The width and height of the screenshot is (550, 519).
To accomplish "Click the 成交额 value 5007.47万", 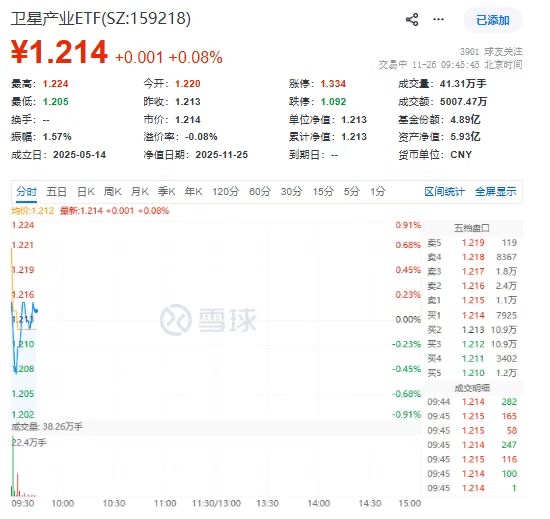I will pos(463,102).
